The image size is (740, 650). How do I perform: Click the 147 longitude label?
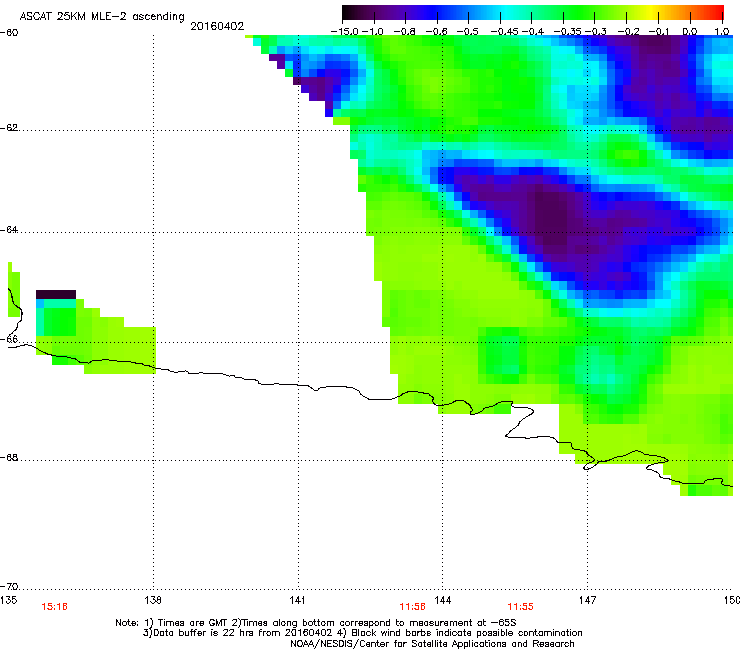(x=587, y=600)
